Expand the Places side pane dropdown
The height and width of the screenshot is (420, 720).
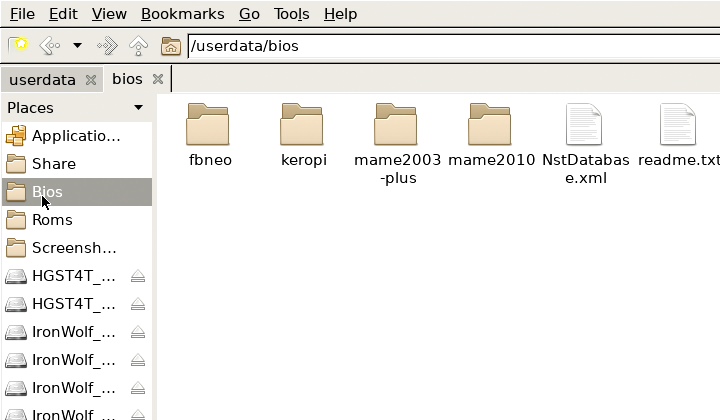(x=138, y=108)
